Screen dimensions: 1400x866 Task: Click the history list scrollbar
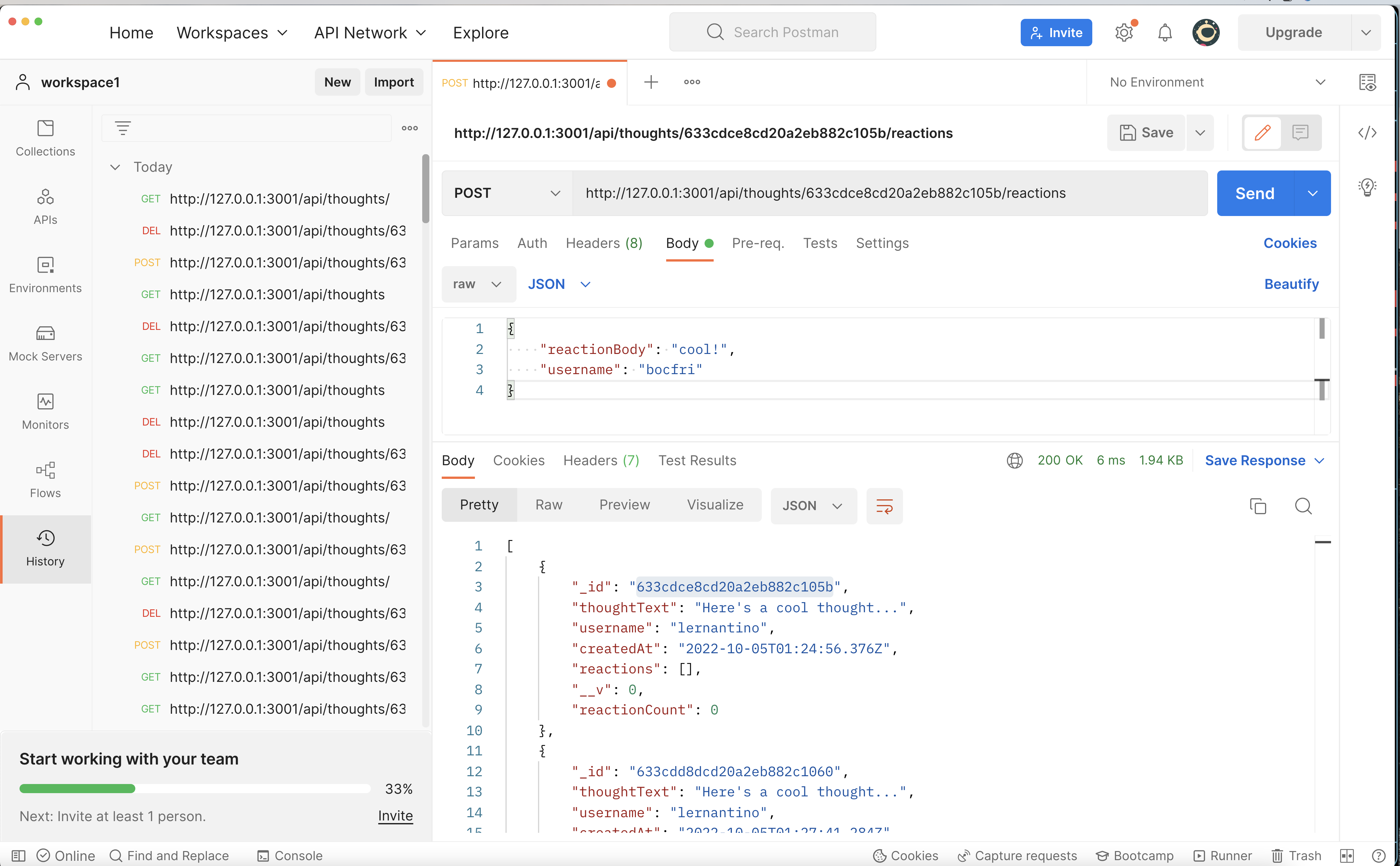(425, 189)
